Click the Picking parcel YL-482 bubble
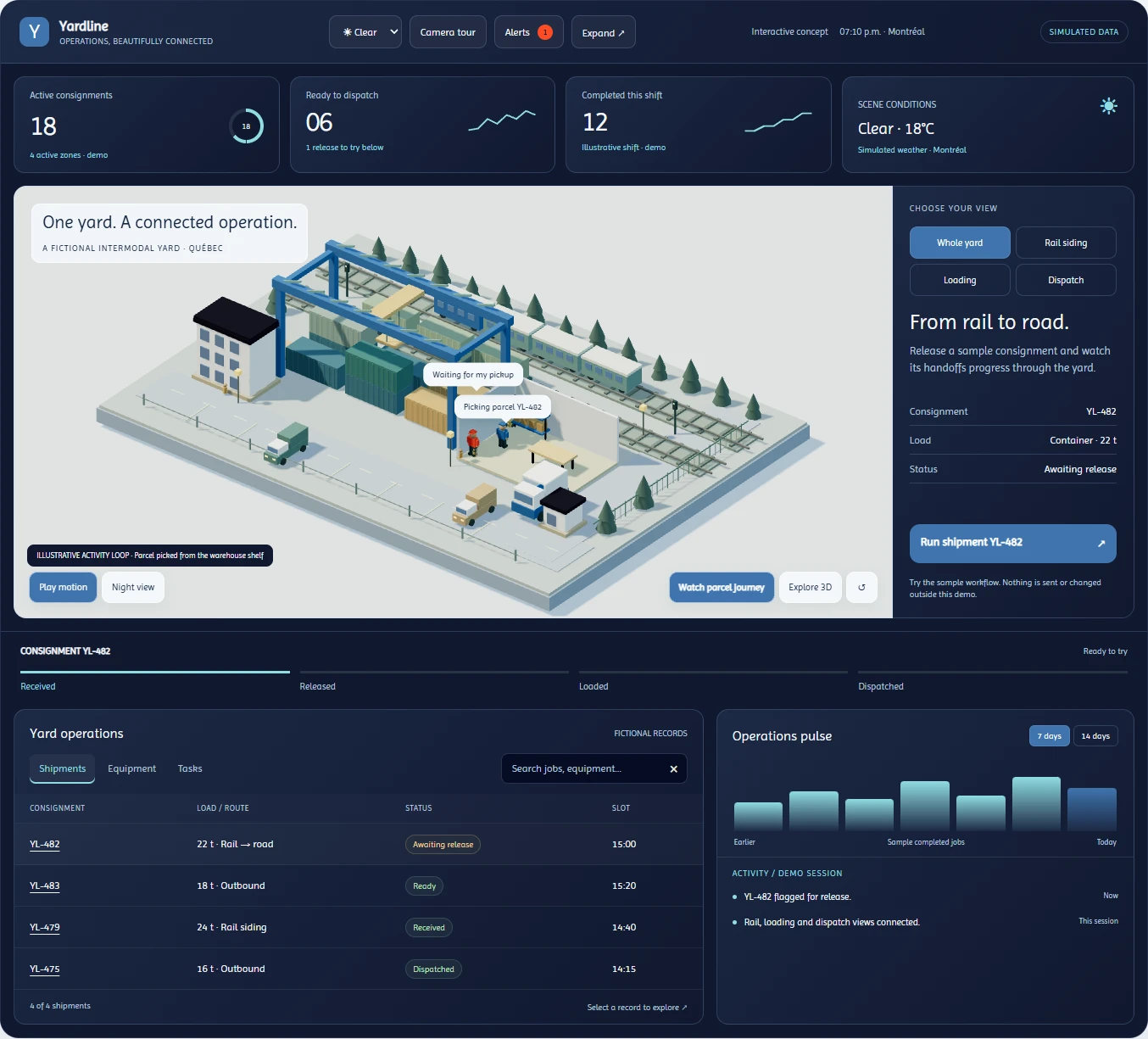The image size is (1148, 1039). (503, 407)
